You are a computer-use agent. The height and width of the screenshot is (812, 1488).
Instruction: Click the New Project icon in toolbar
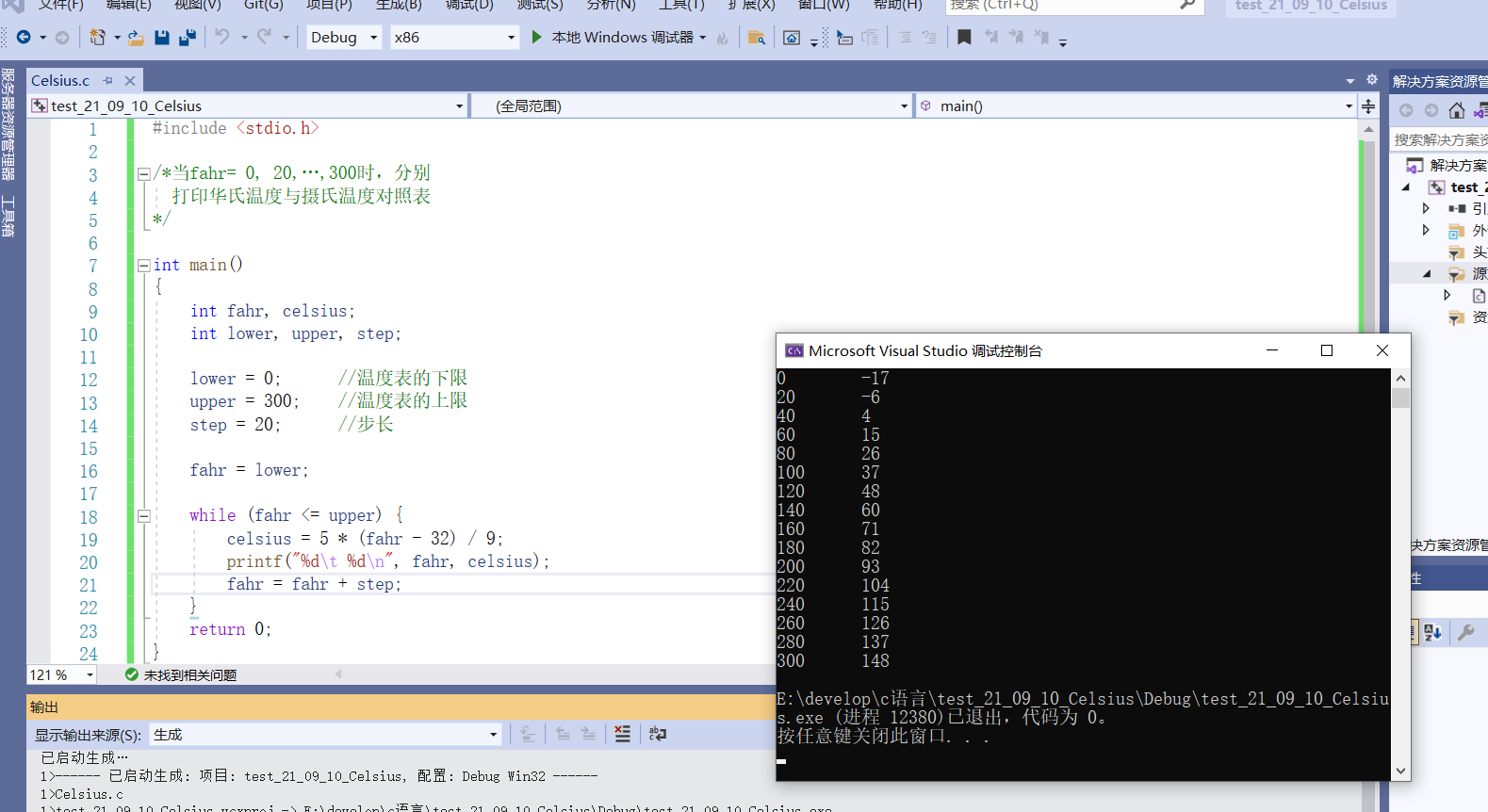98,37
